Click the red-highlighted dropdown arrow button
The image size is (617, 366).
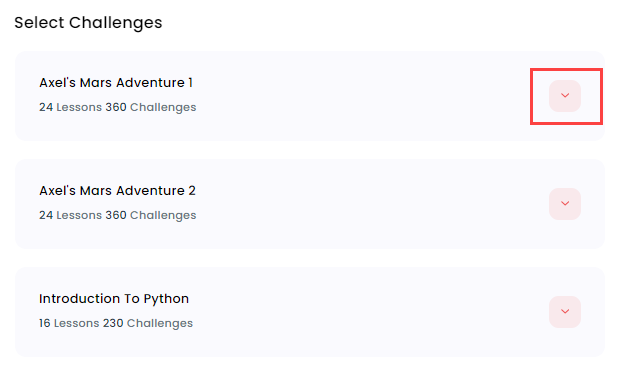(565, 96)
